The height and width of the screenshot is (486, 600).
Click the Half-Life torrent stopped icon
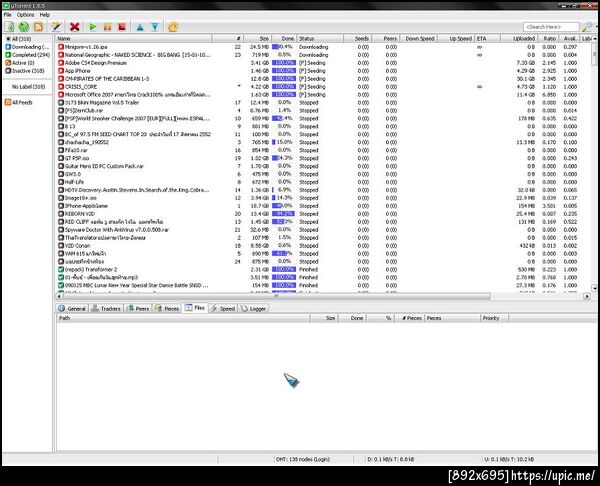tap(61, 182)
